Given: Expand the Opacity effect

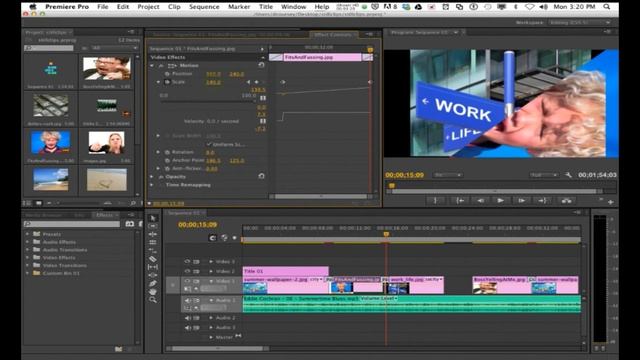Looking at the screenshot, I should 152,177.
